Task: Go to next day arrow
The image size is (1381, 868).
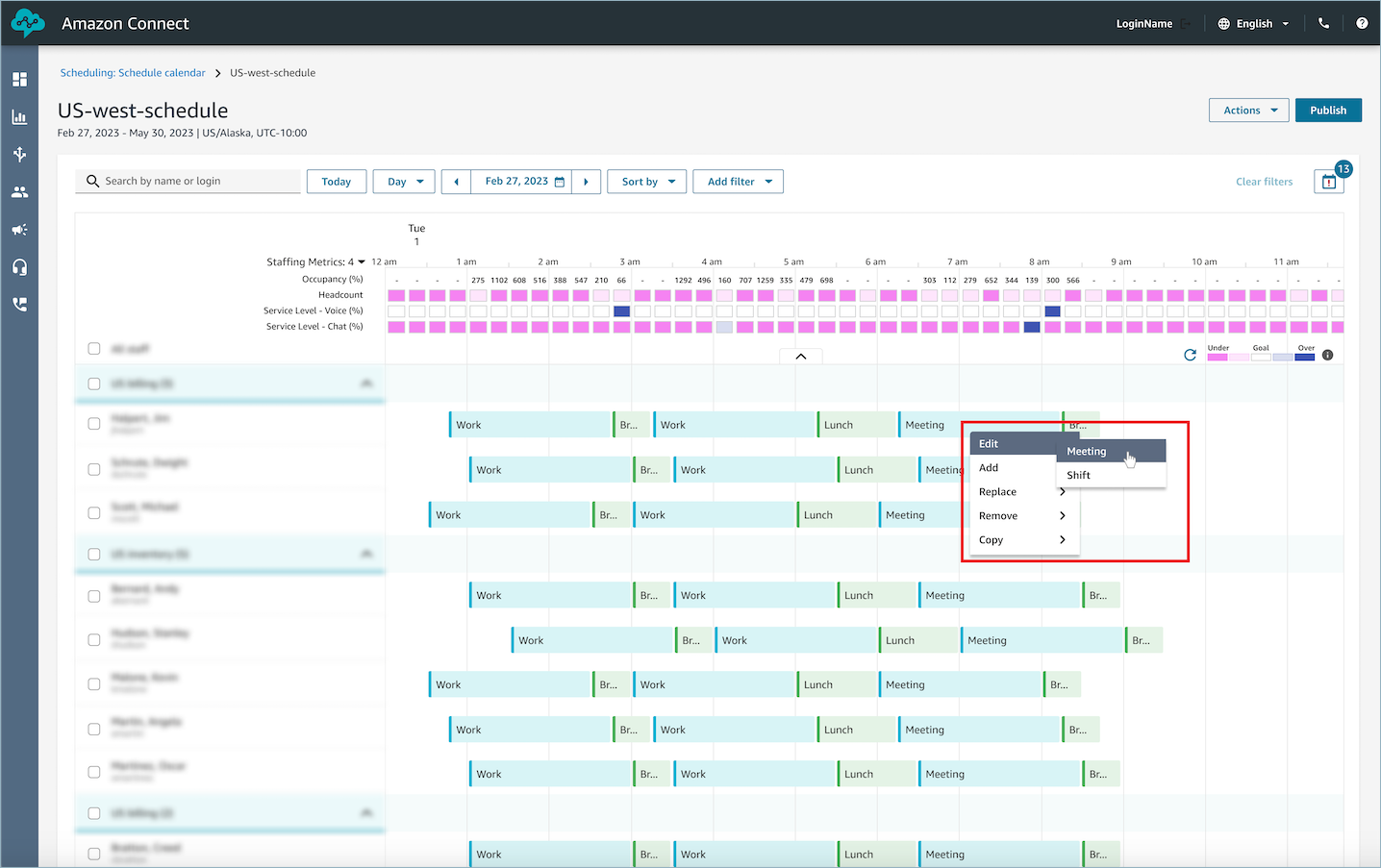Action: click(x=586, y=182)
